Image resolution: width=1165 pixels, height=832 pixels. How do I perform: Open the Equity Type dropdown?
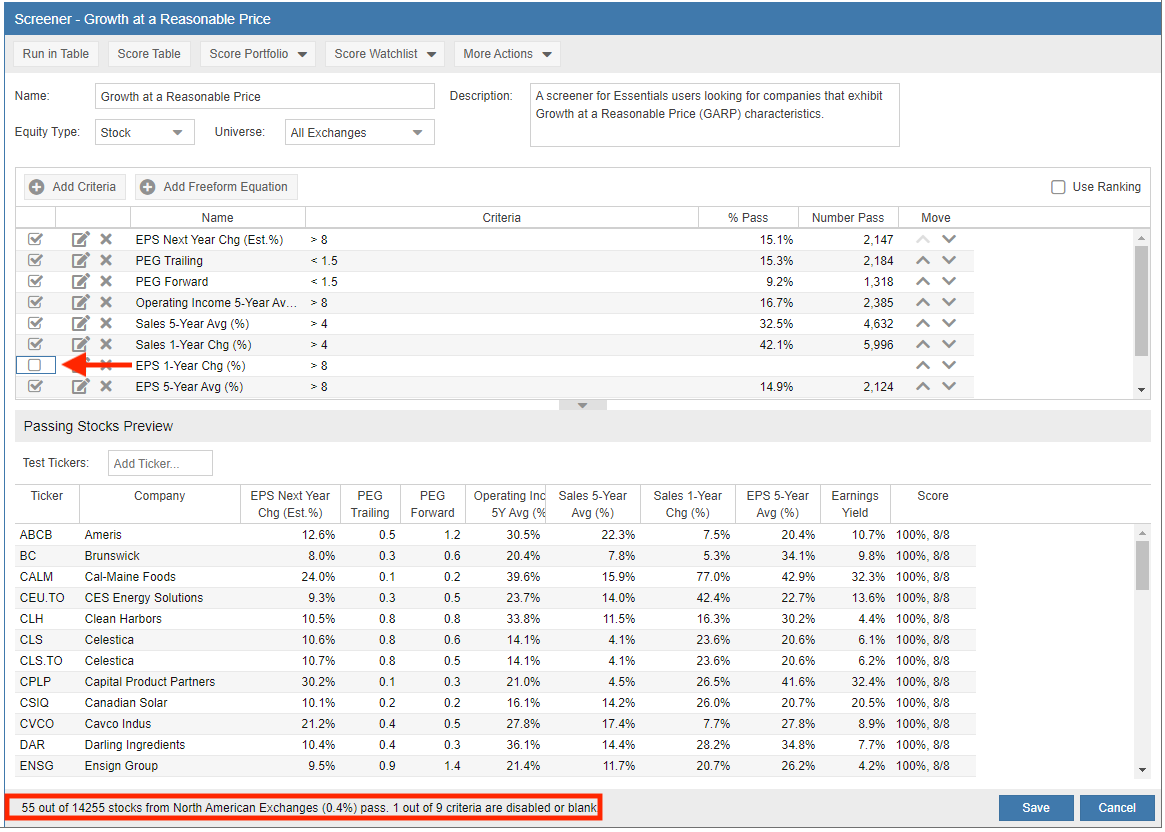[145, 132]
